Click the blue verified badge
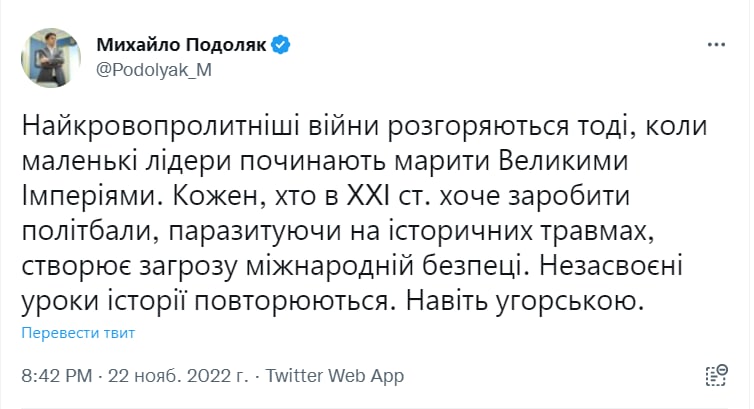This screenshot has width=754, height=409. [x=282, y=45]
